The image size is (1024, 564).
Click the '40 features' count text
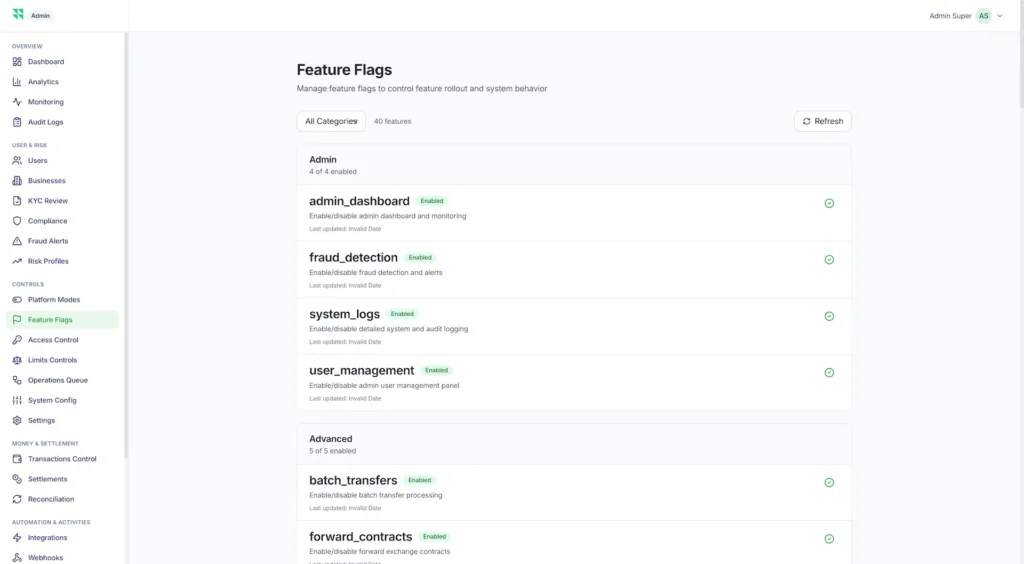coord(392,121)
